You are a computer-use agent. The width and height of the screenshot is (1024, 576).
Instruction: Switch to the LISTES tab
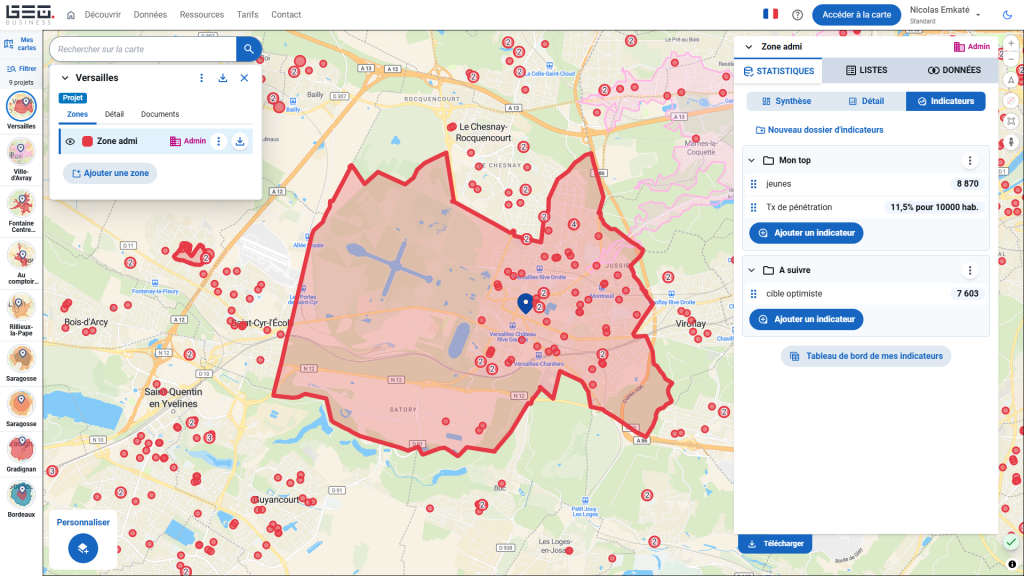866,71
